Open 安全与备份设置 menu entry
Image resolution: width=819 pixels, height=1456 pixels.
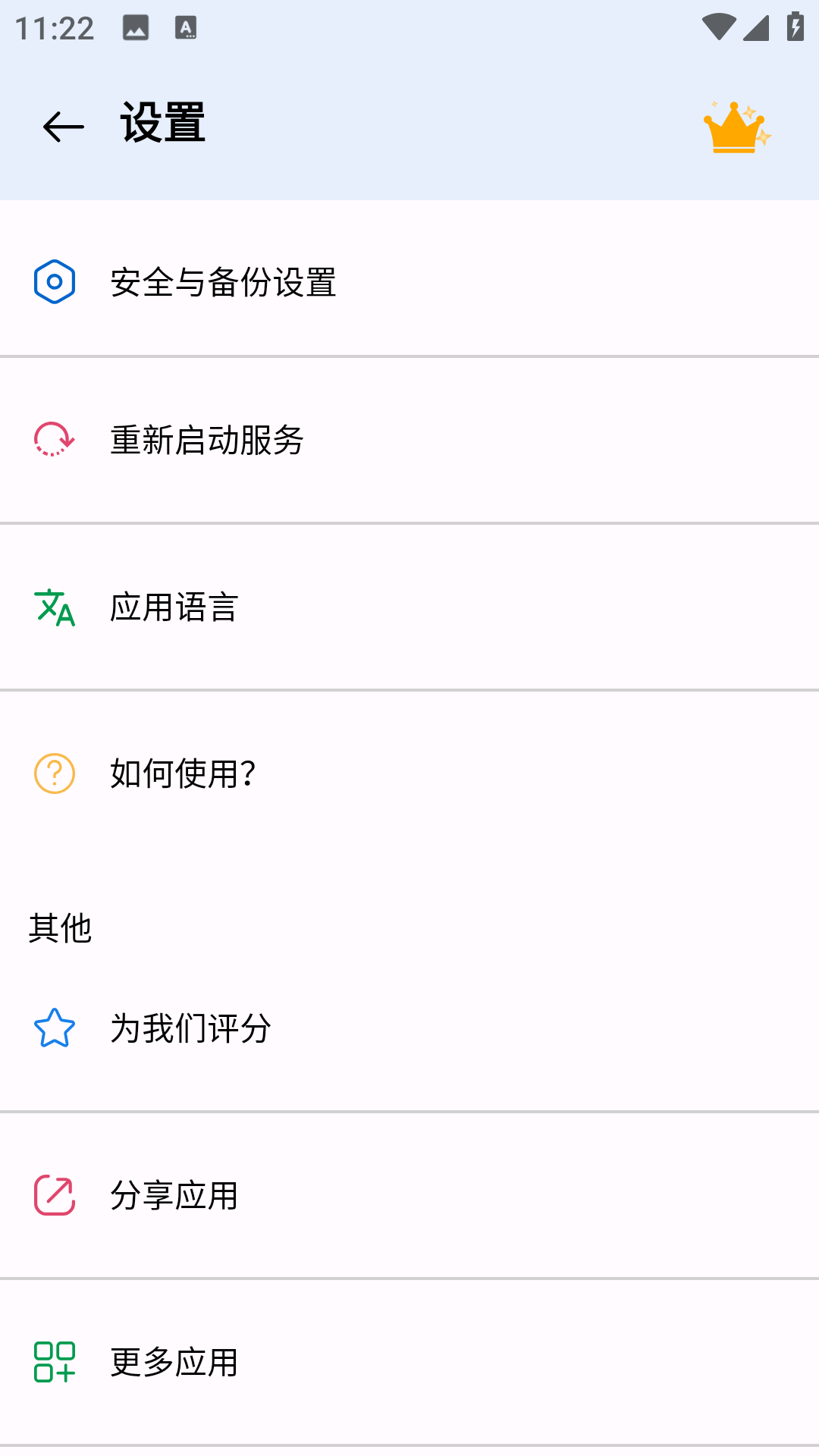223,282
